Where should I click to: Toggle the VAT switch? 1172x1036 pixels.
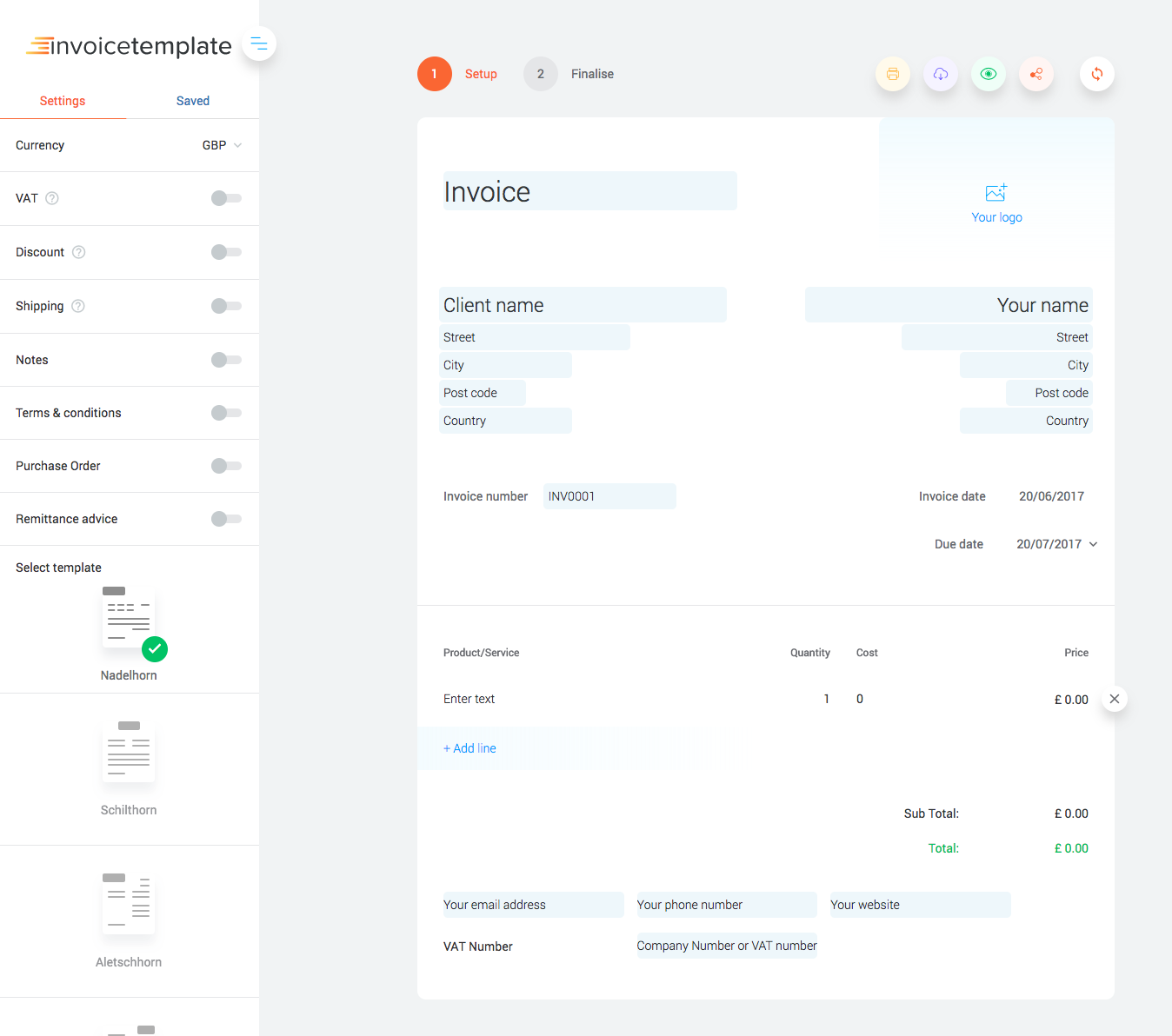click(x=226, y=198)
